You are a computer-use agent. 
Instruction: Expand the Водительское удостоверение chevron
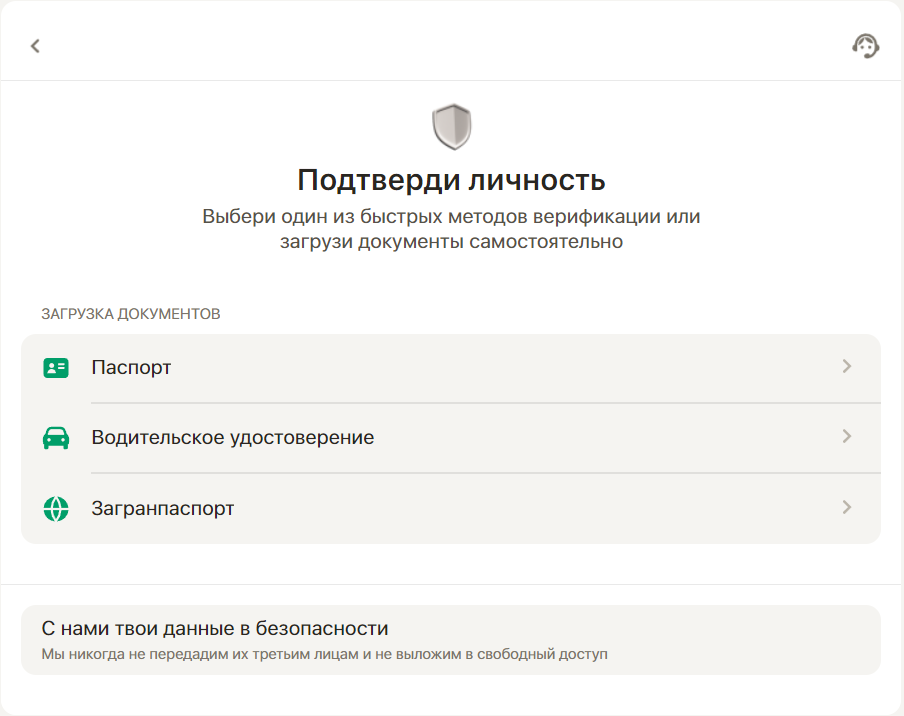click(846, 437)
